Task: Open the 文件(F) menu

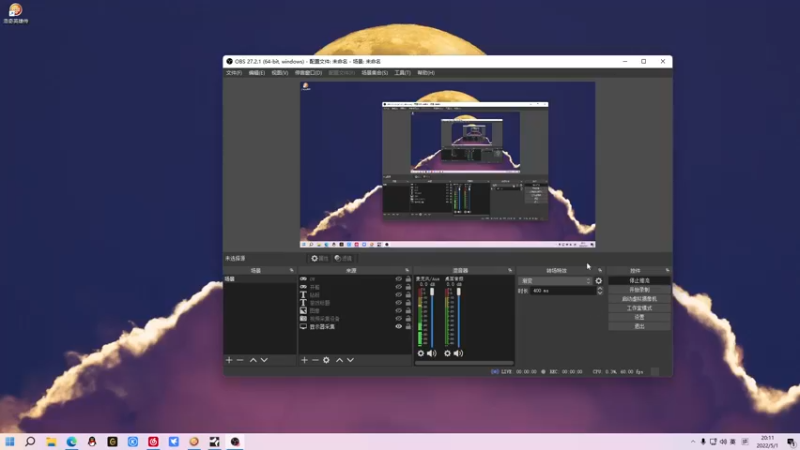Action: click(x=234, y=73)
